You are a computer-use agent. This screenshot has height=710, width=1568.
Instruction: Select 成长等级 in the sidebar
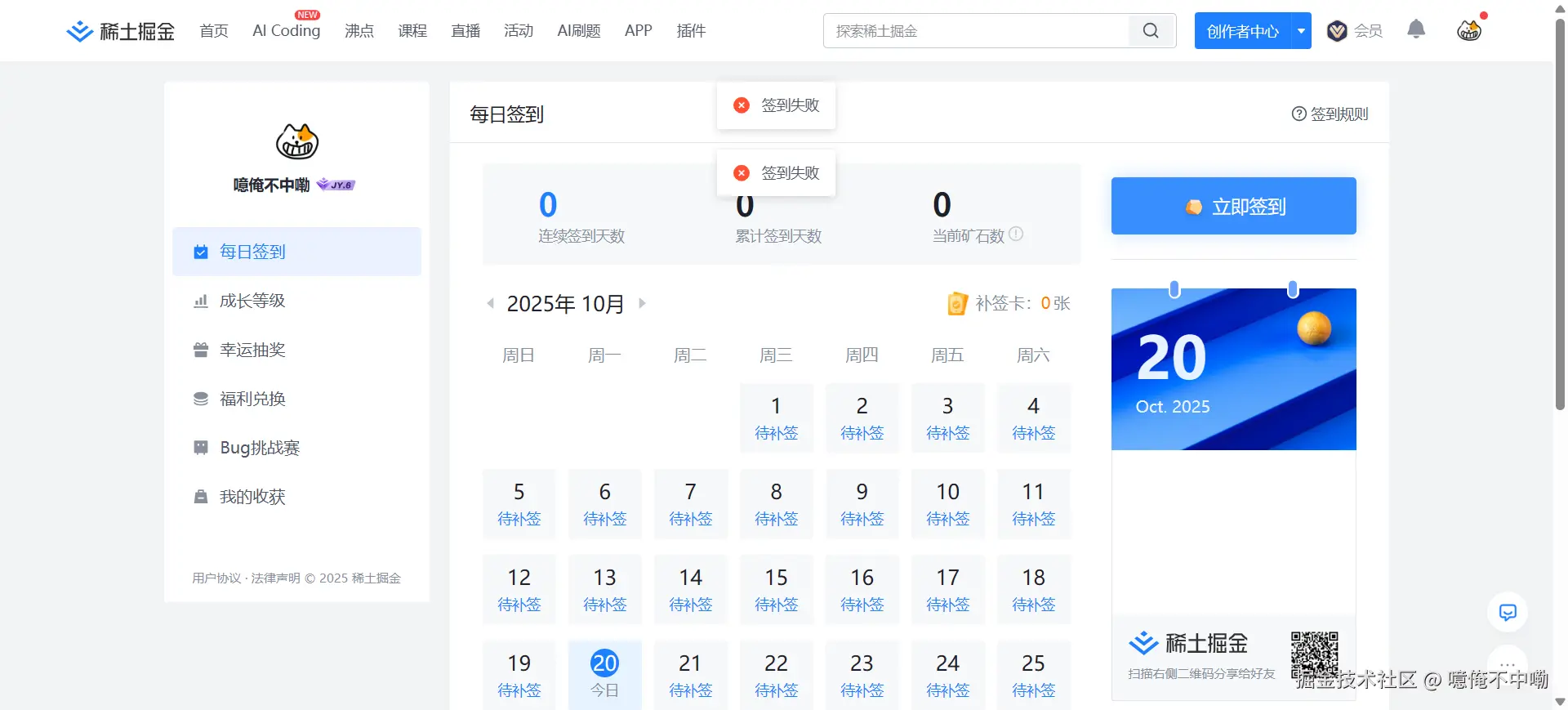(x=296, y=301)
